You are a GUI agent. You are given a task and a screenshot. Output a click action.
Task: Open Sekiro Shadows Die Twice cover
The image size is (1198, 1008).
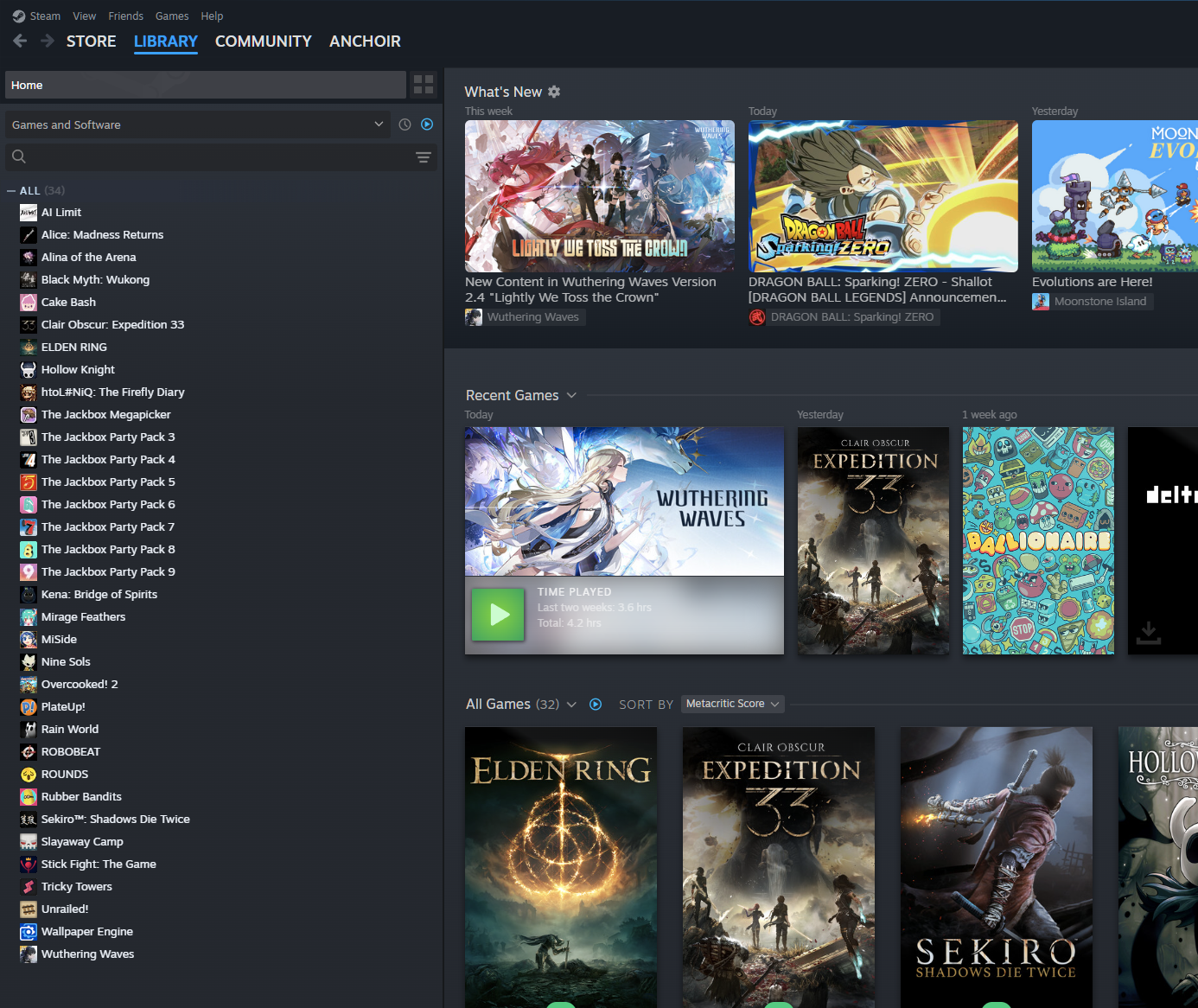pyautogui.click(x=997, y=867)
